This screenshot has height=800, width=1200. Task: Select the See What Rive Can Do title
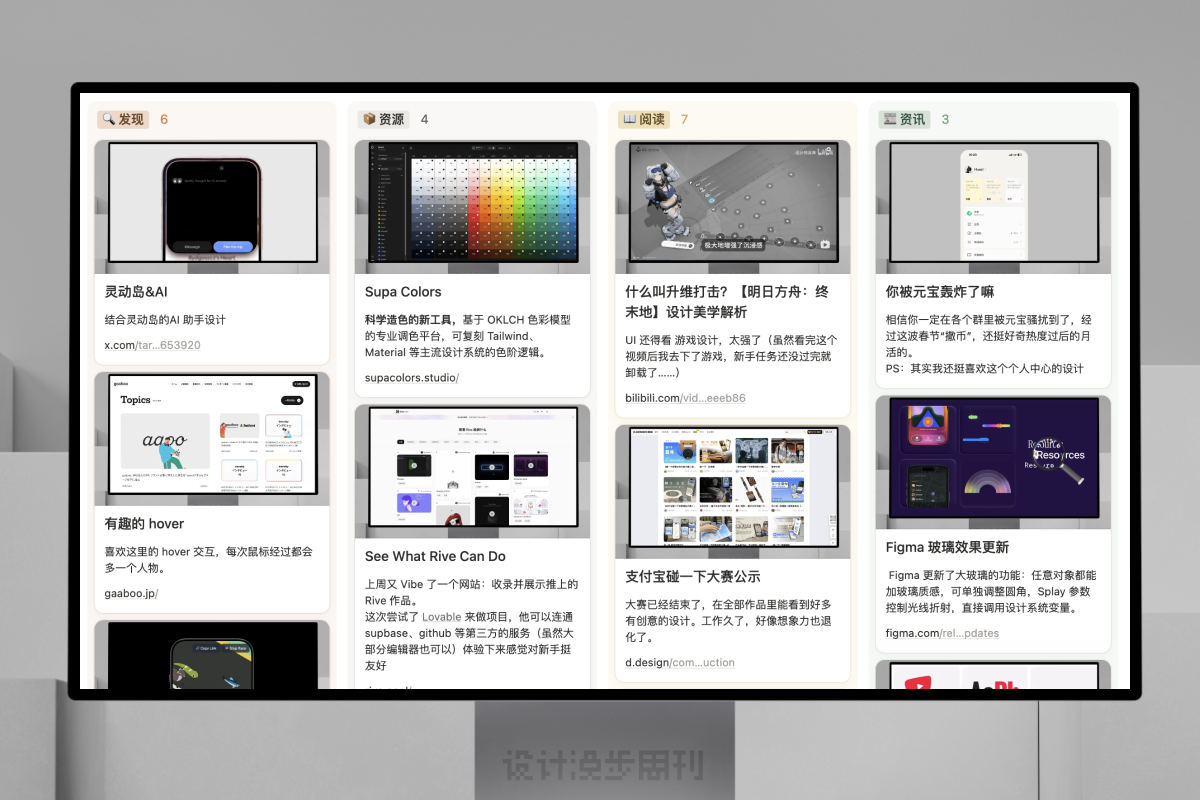point(435,556)
